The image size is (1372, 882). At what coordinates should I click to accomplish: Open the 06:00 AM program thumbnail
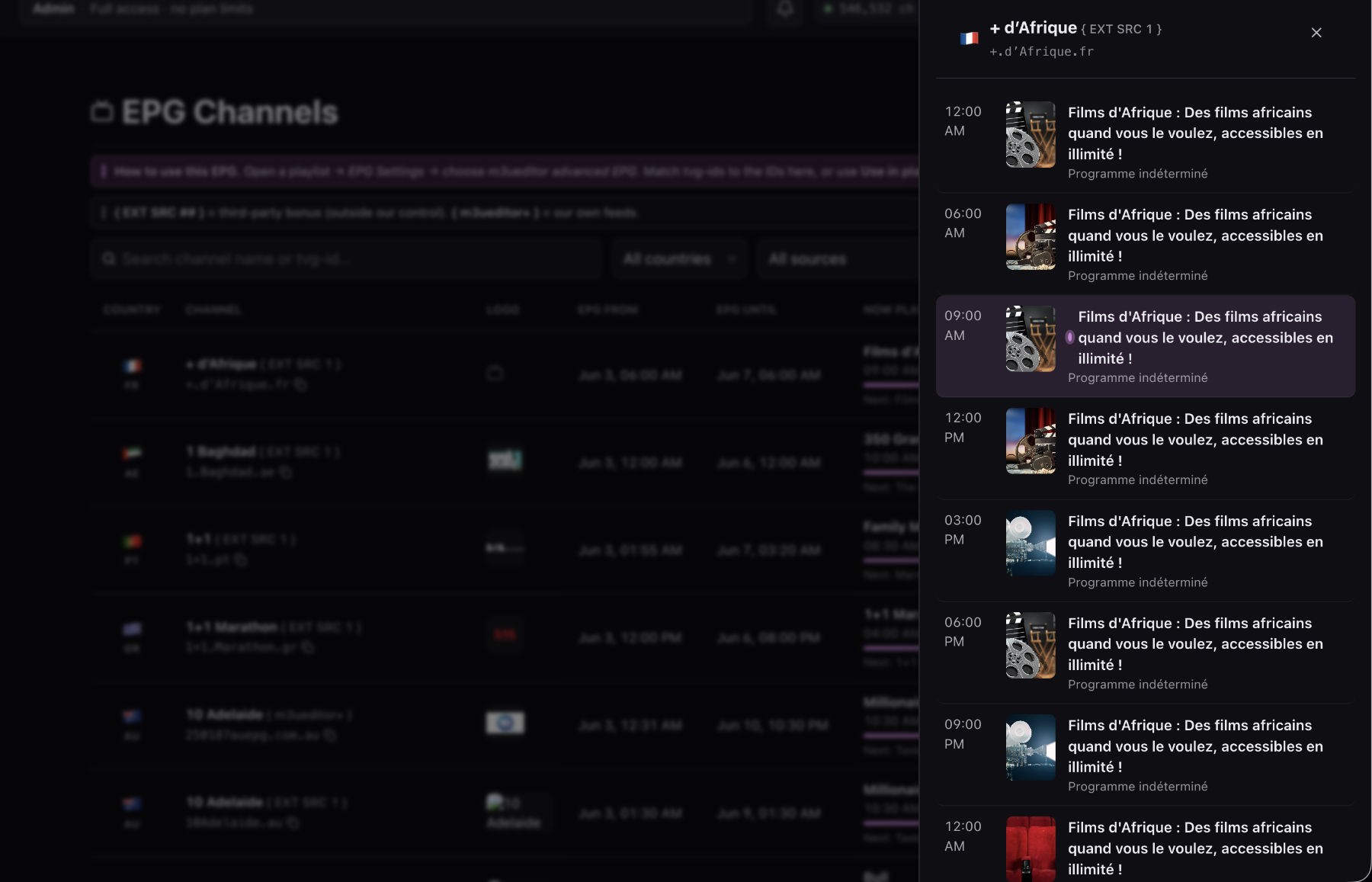1031,237
